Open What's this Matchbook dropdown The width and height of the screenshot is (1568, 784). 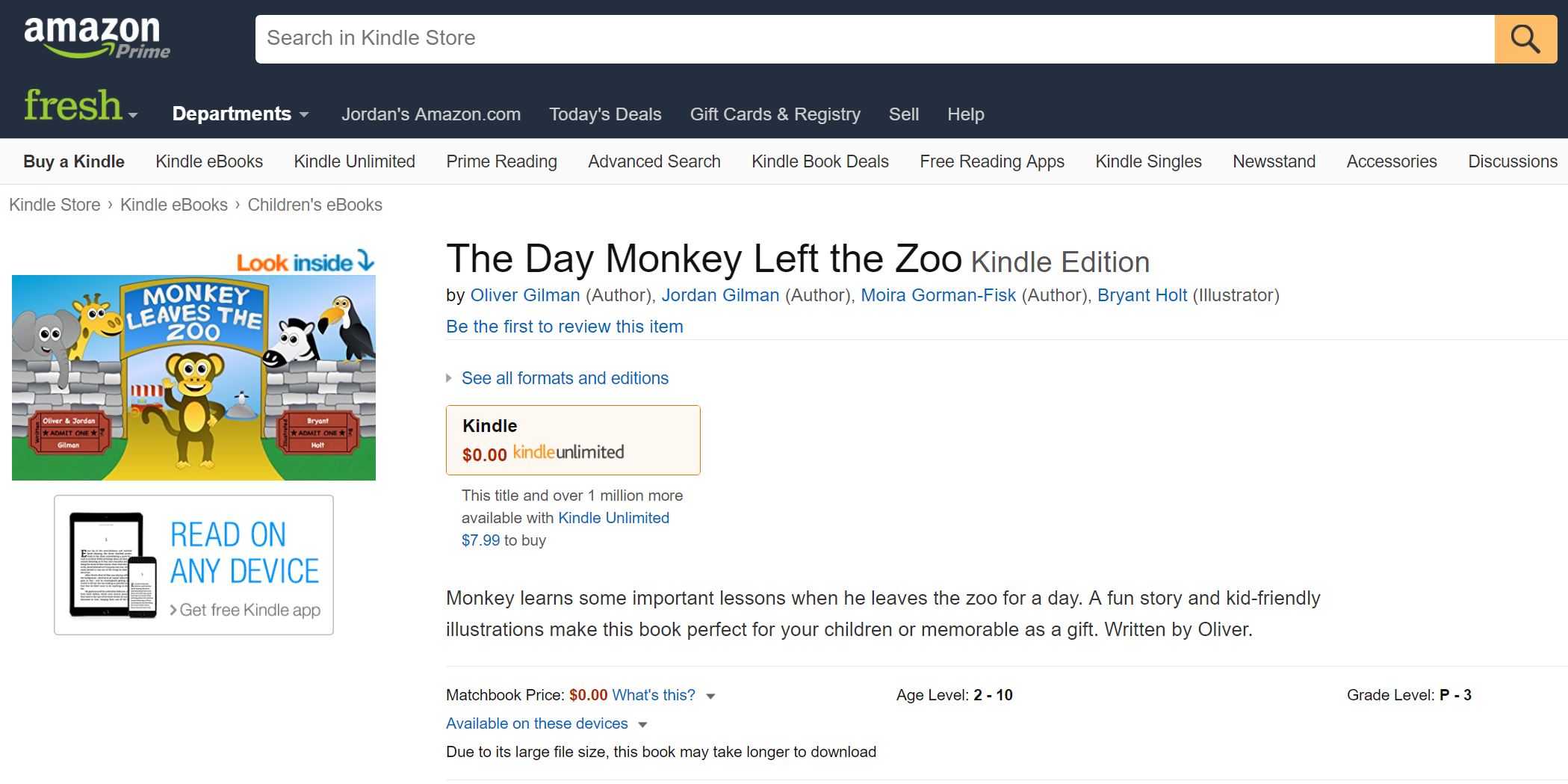663,695
